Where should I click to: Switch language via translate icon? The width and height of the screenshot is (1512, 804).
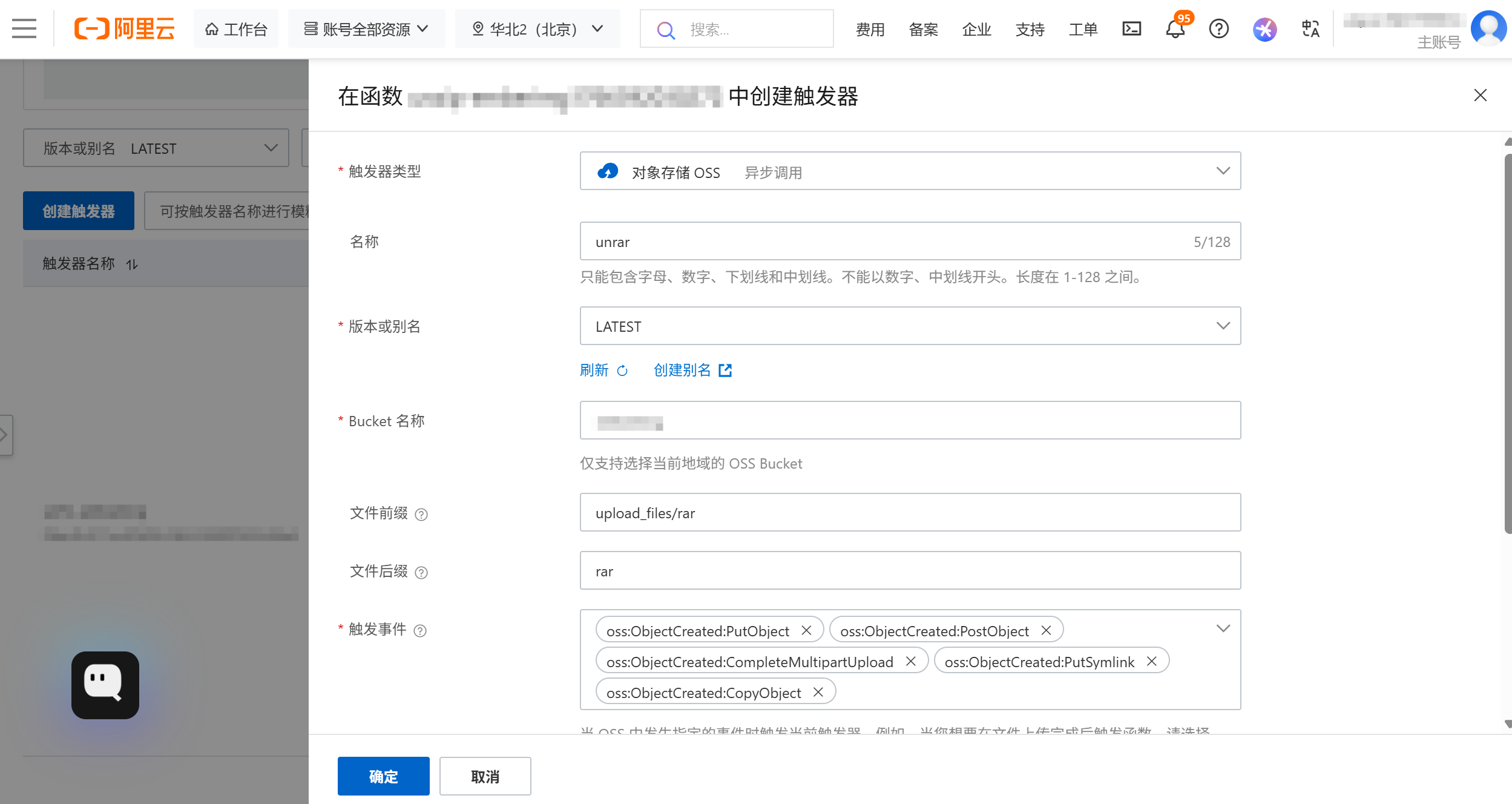click(1310, 28)
